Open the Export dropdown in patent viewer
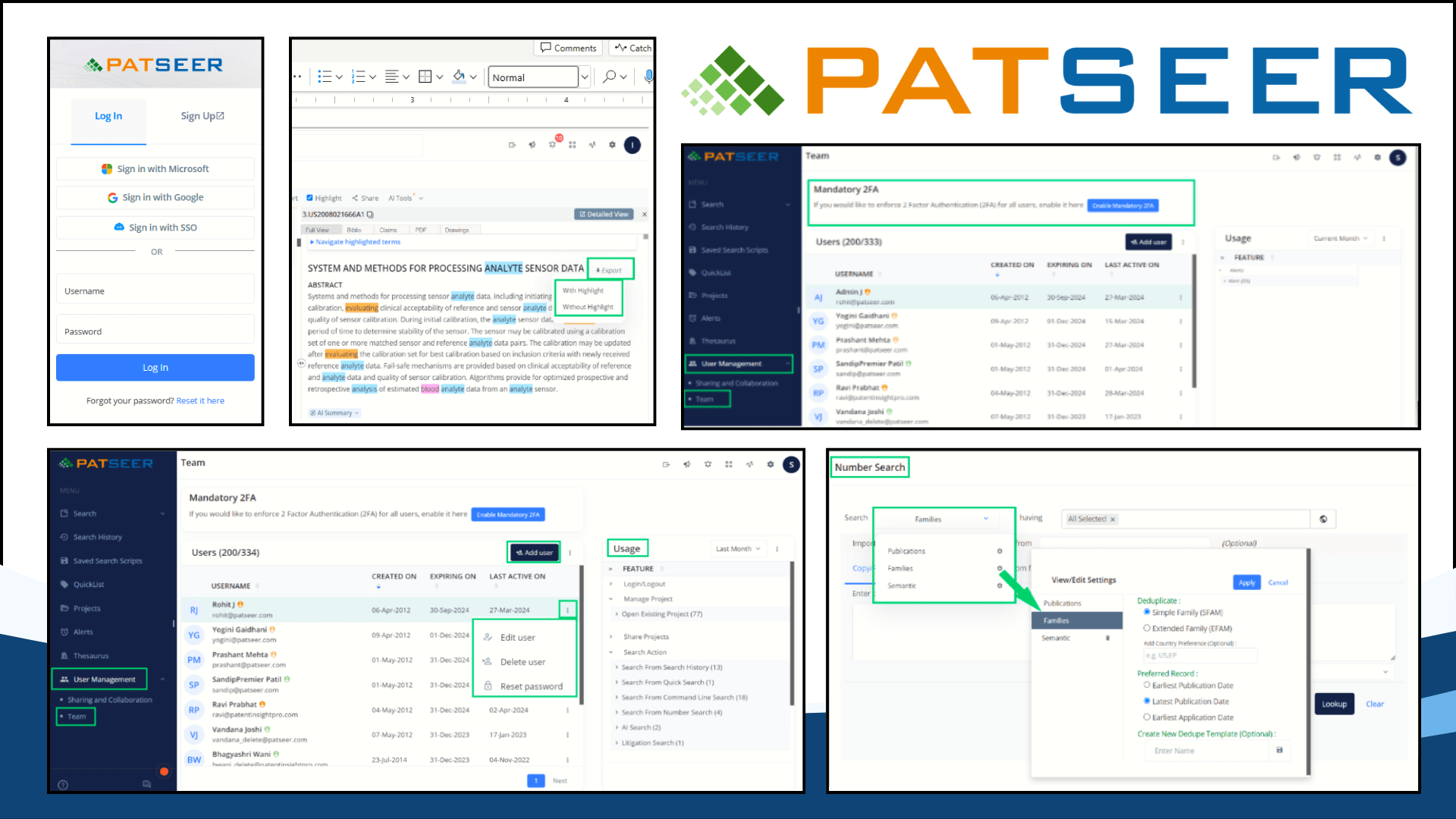The width and height of the screenshot is (1456, 819). coord(609,270)
